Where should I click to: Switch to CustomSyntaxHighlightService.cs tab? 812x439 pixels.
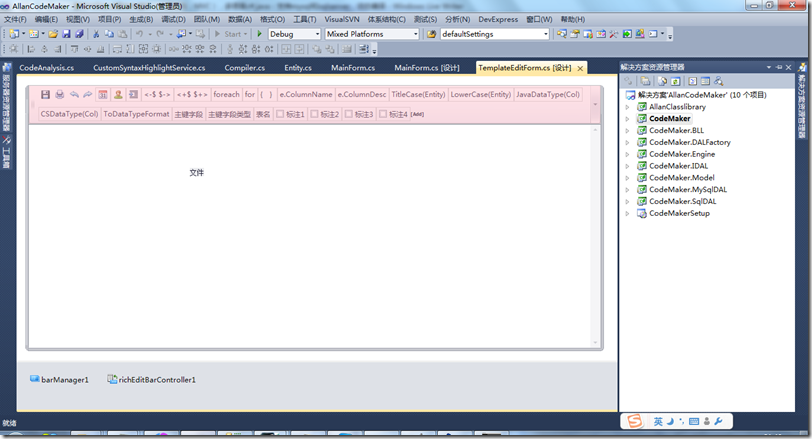coord(149,68)
